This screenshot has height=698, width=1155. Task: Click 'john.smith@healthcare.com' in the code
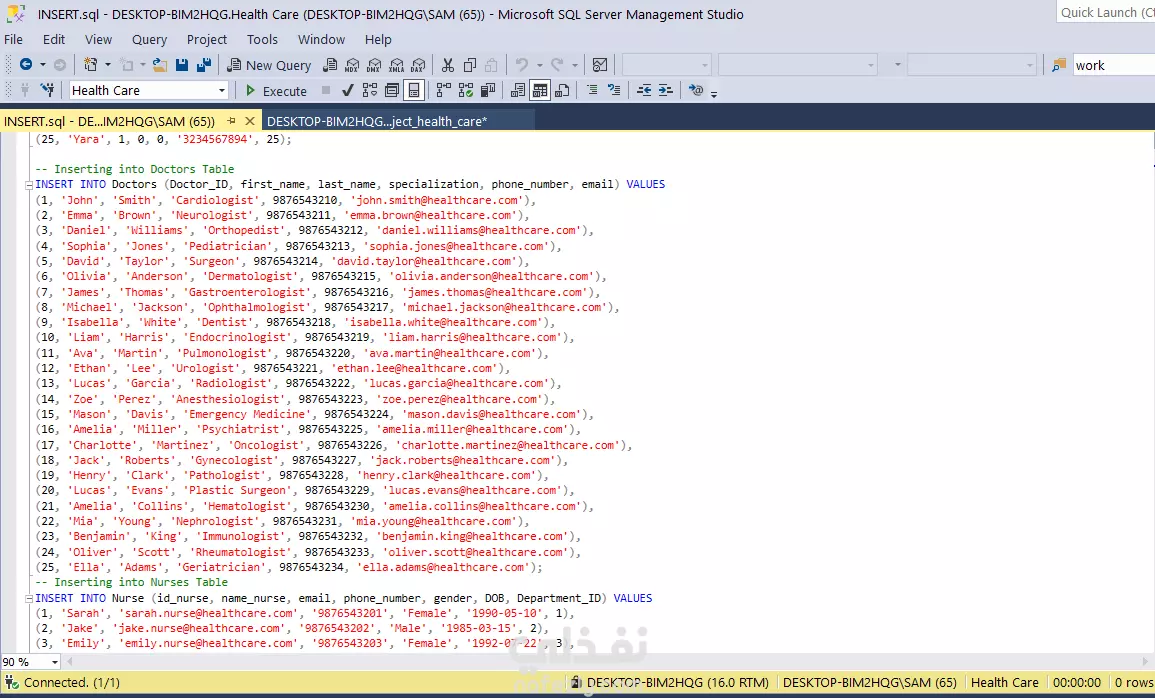tap(438, 200)
